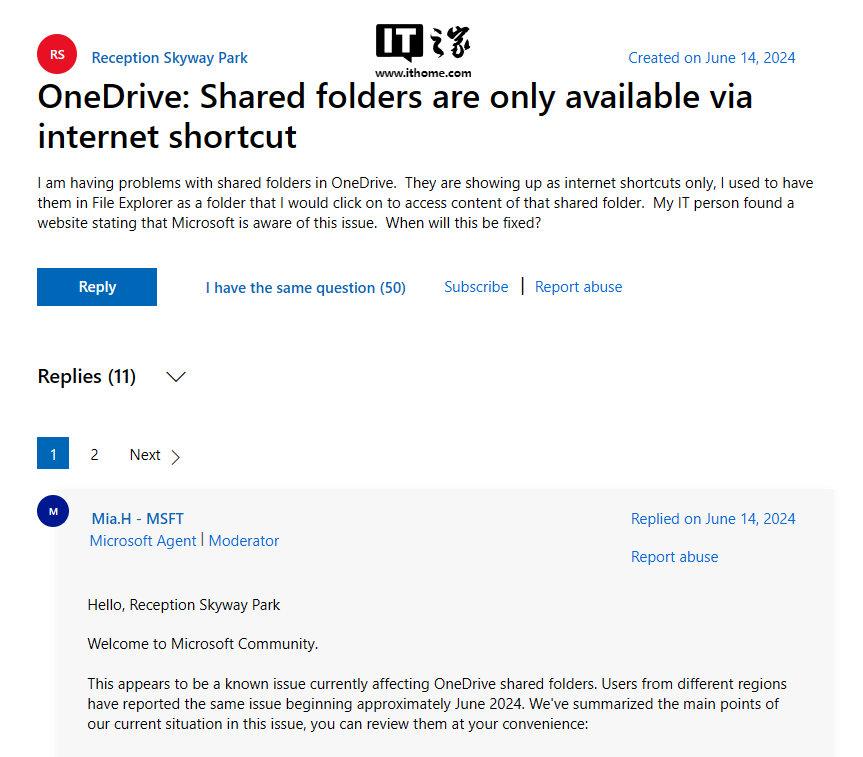
Task: Expand the Replies (11) heading
Action: click(86, 377)
